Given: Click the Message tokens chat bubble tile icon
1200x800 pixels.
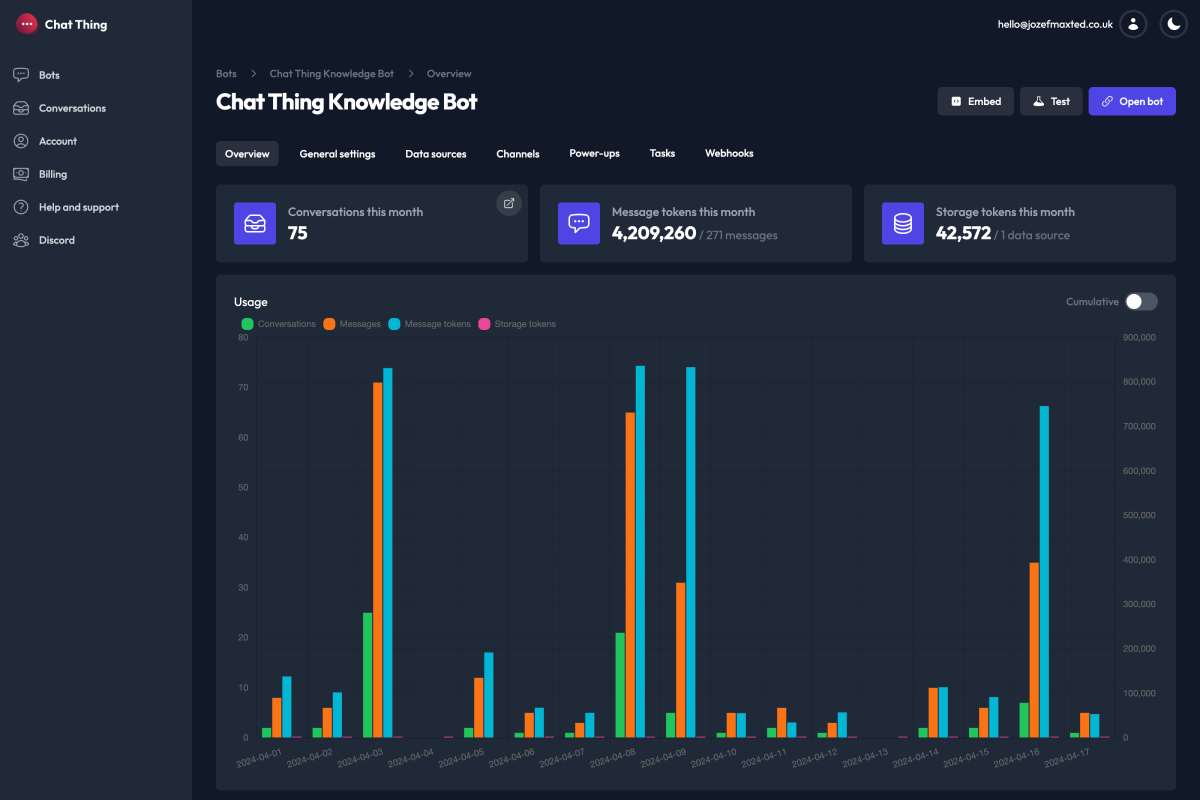Looking at the screenshot, I should 579,223.
